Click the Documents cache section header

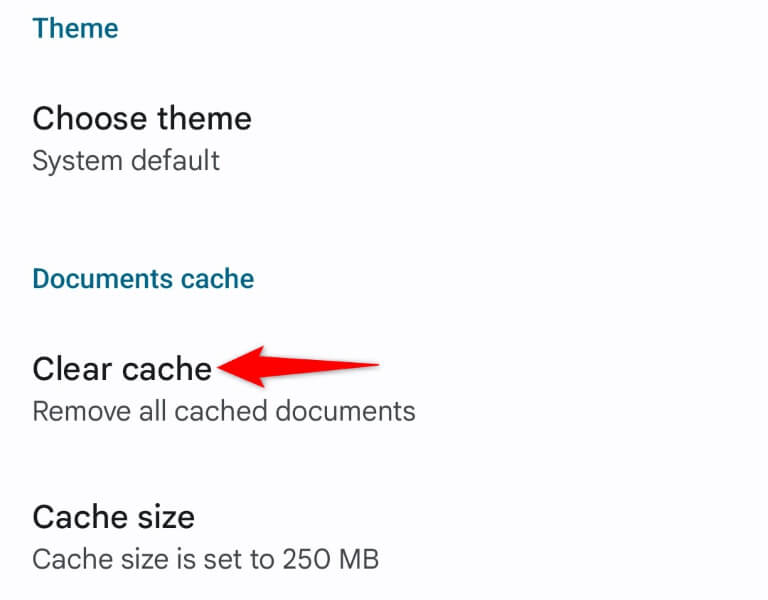click(x=143, y=278)
